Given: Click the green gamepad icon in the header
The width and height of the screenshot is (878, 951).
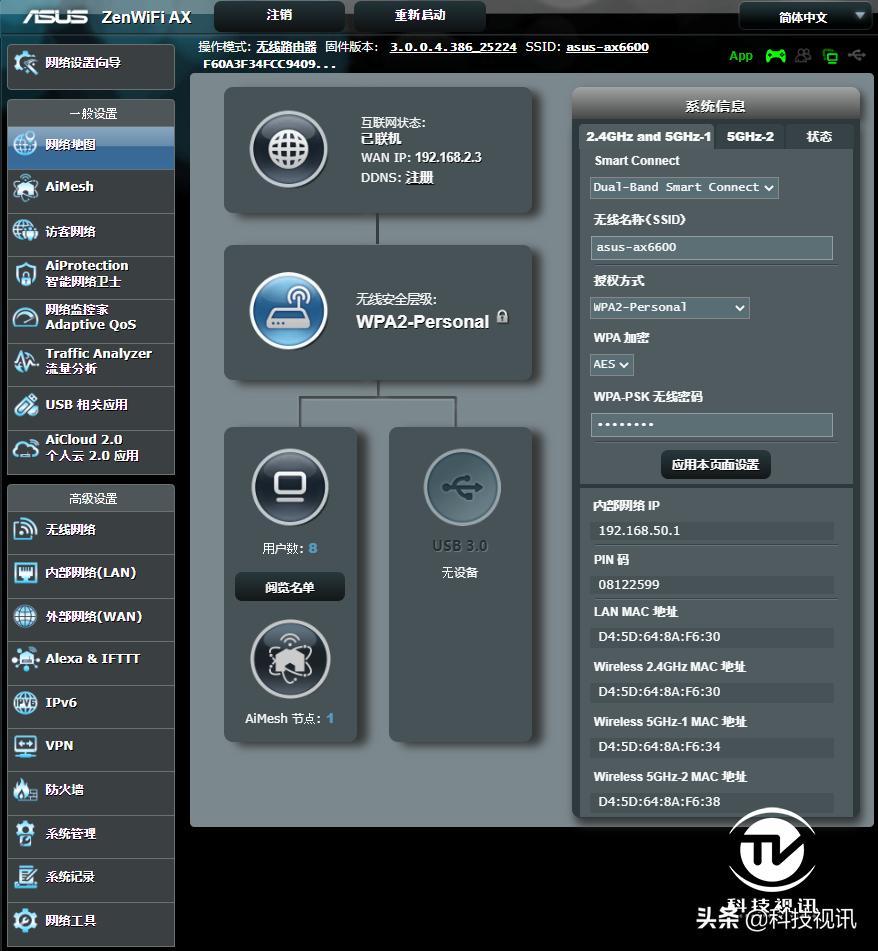Looking at the screenshot, I should [x=776, y=56].
